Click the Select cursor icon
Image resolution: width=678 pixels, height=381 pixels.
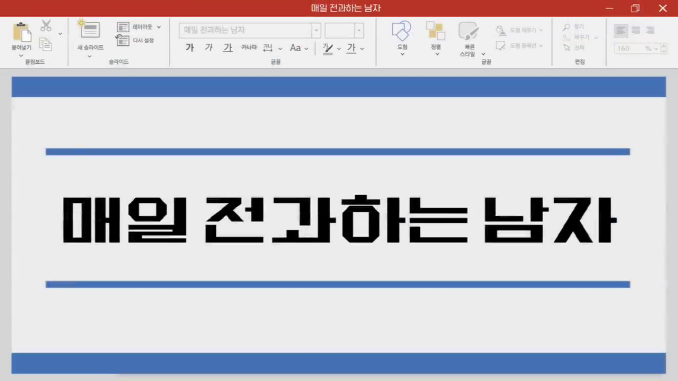566,48
